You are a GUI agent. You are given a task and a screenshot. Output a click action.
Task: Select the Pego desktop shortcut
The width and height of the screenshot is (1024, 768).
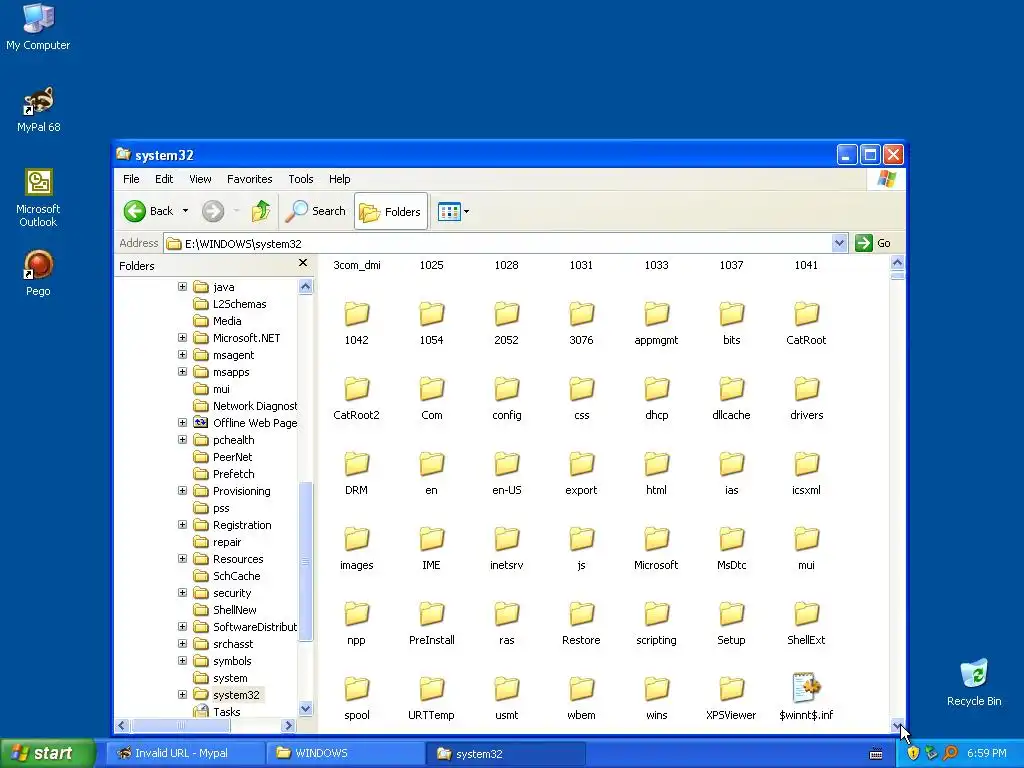coord(38,272)
